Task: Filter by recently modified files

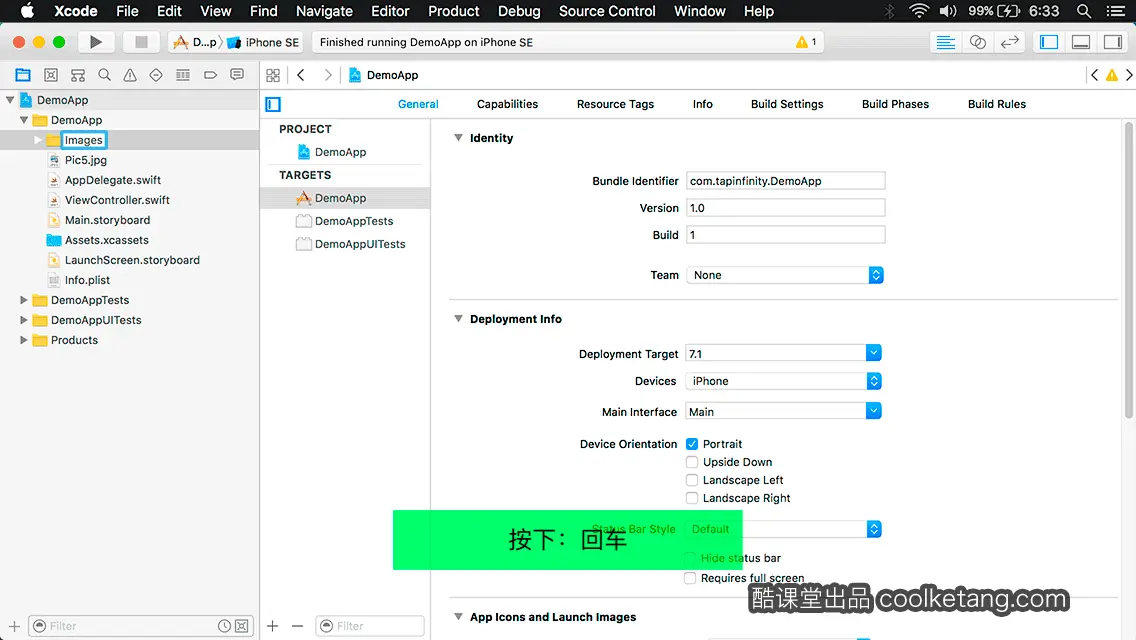Action: coord(225,626)
